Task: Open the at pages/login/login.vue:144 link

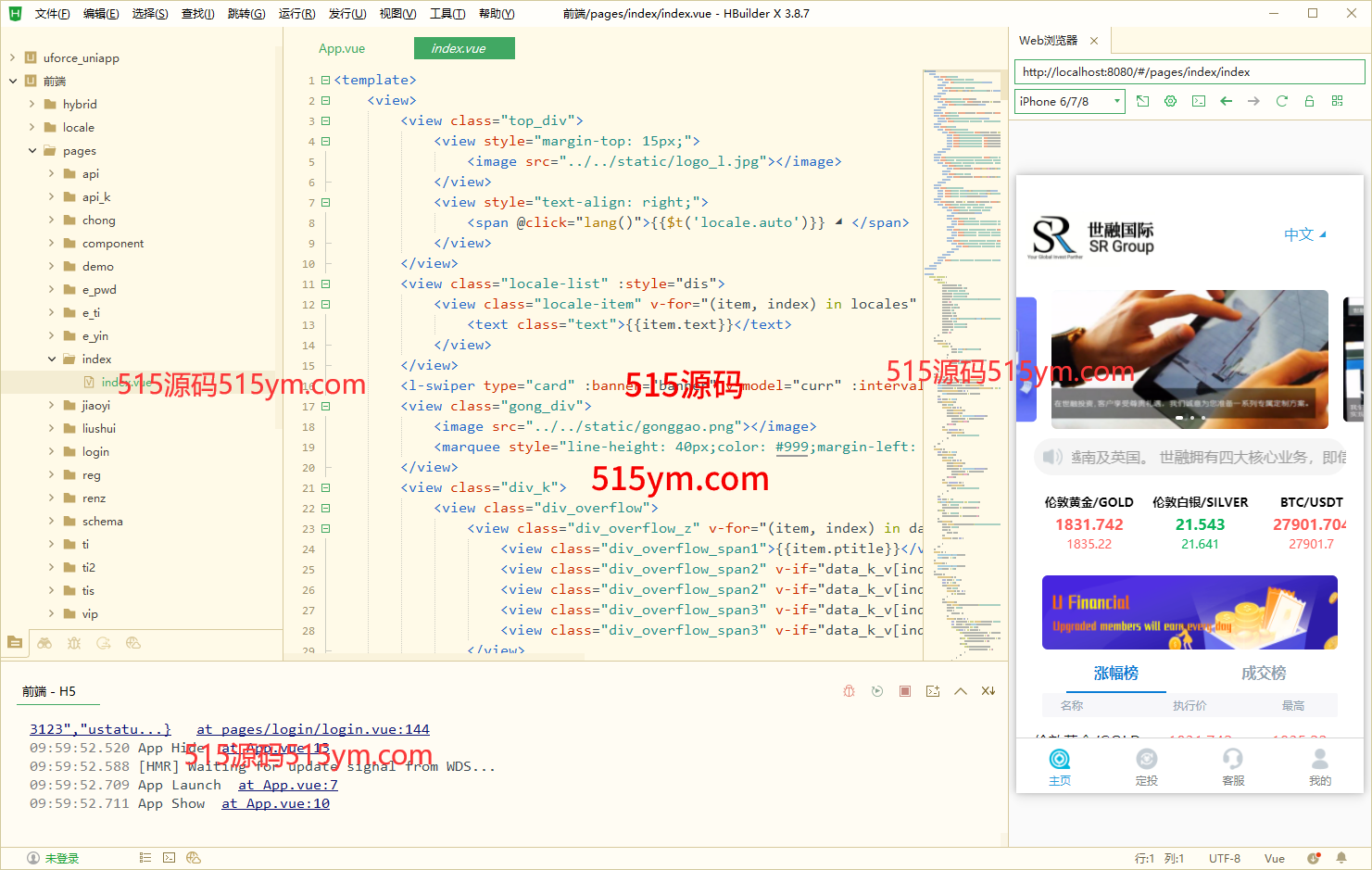Action: pos(312,729)
